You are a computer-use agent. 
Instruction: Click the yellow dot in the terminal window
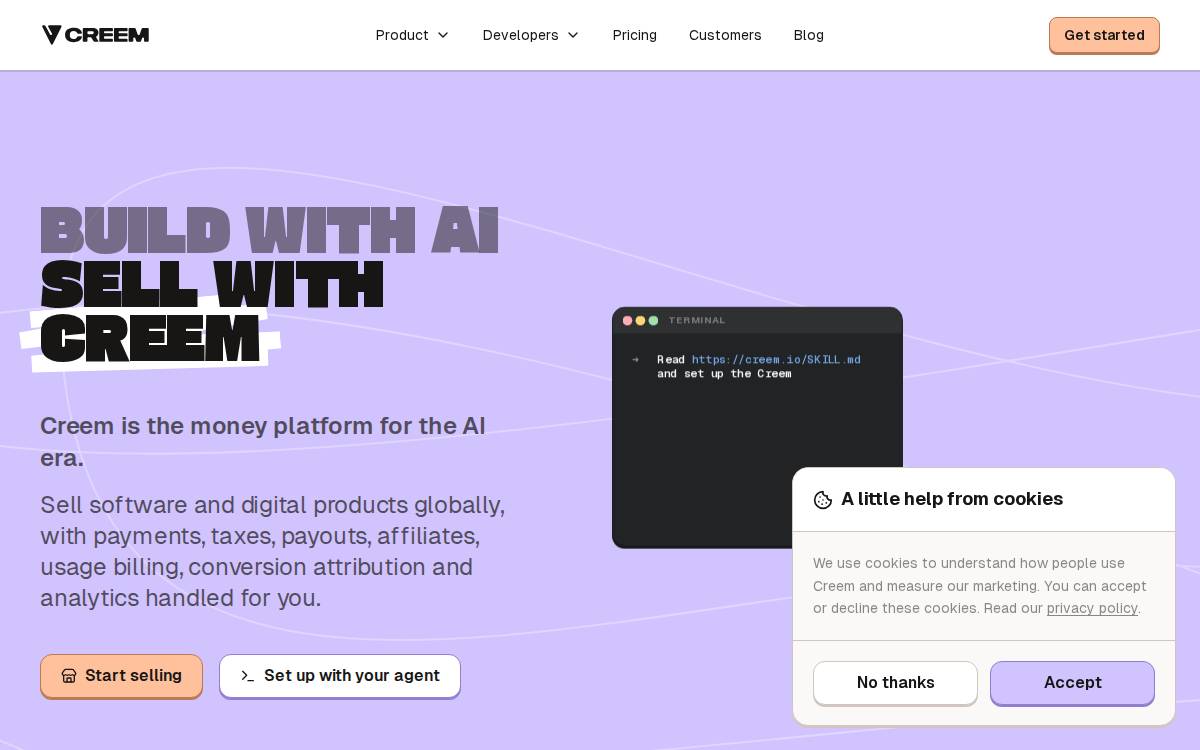tap(641, 321)
